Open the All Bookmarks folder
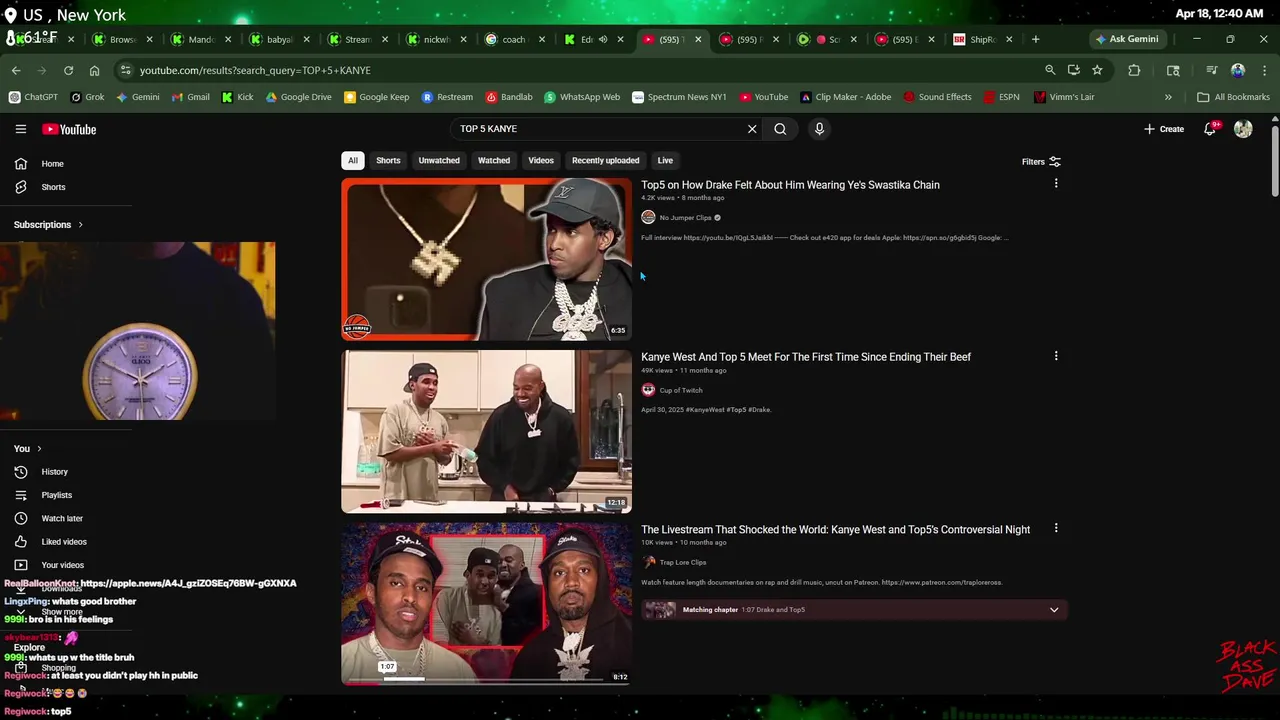1280x720 pixels. point(1233,97)
